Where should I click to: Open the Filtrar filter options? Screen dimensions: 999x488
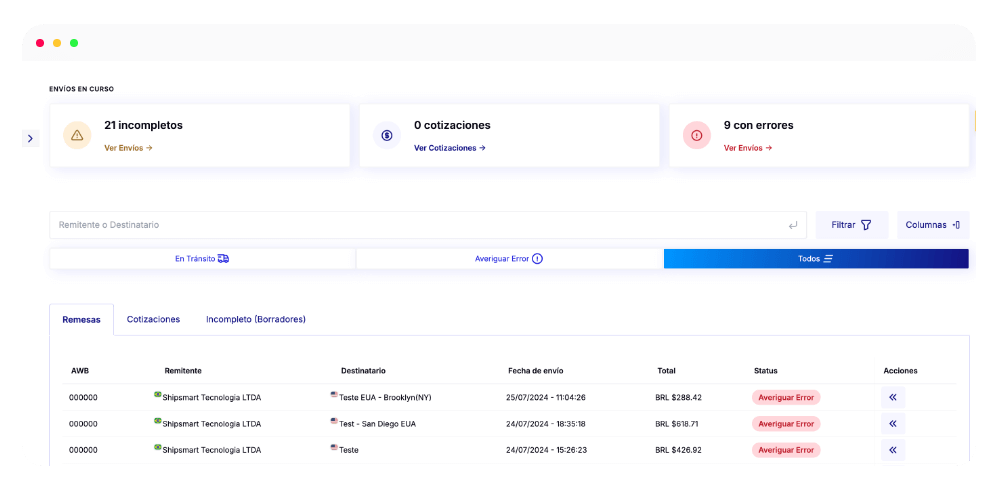point(851,225)
